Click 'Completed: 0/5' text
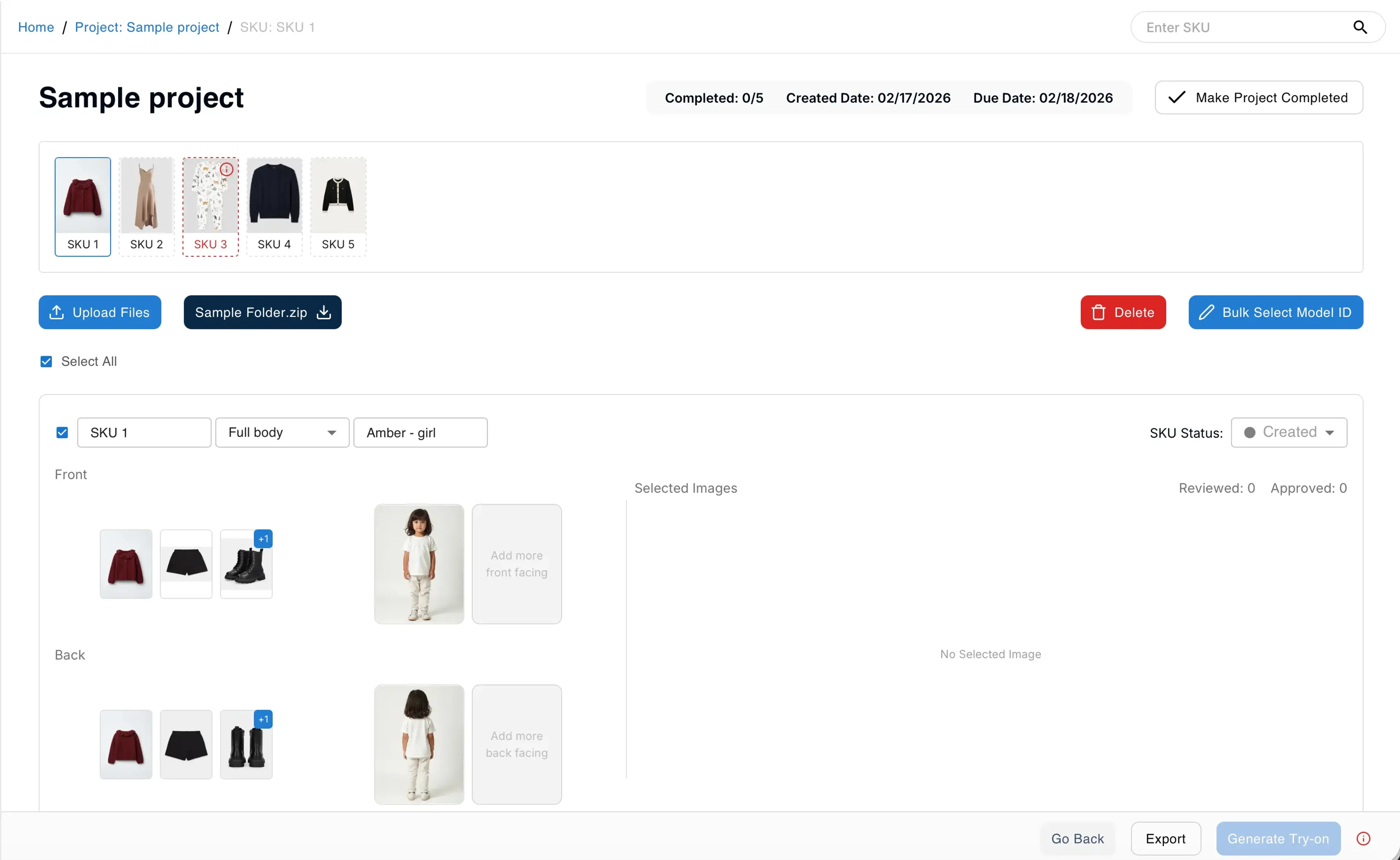Viewport: 1400px width, 860px height. (x=714, y=98)
